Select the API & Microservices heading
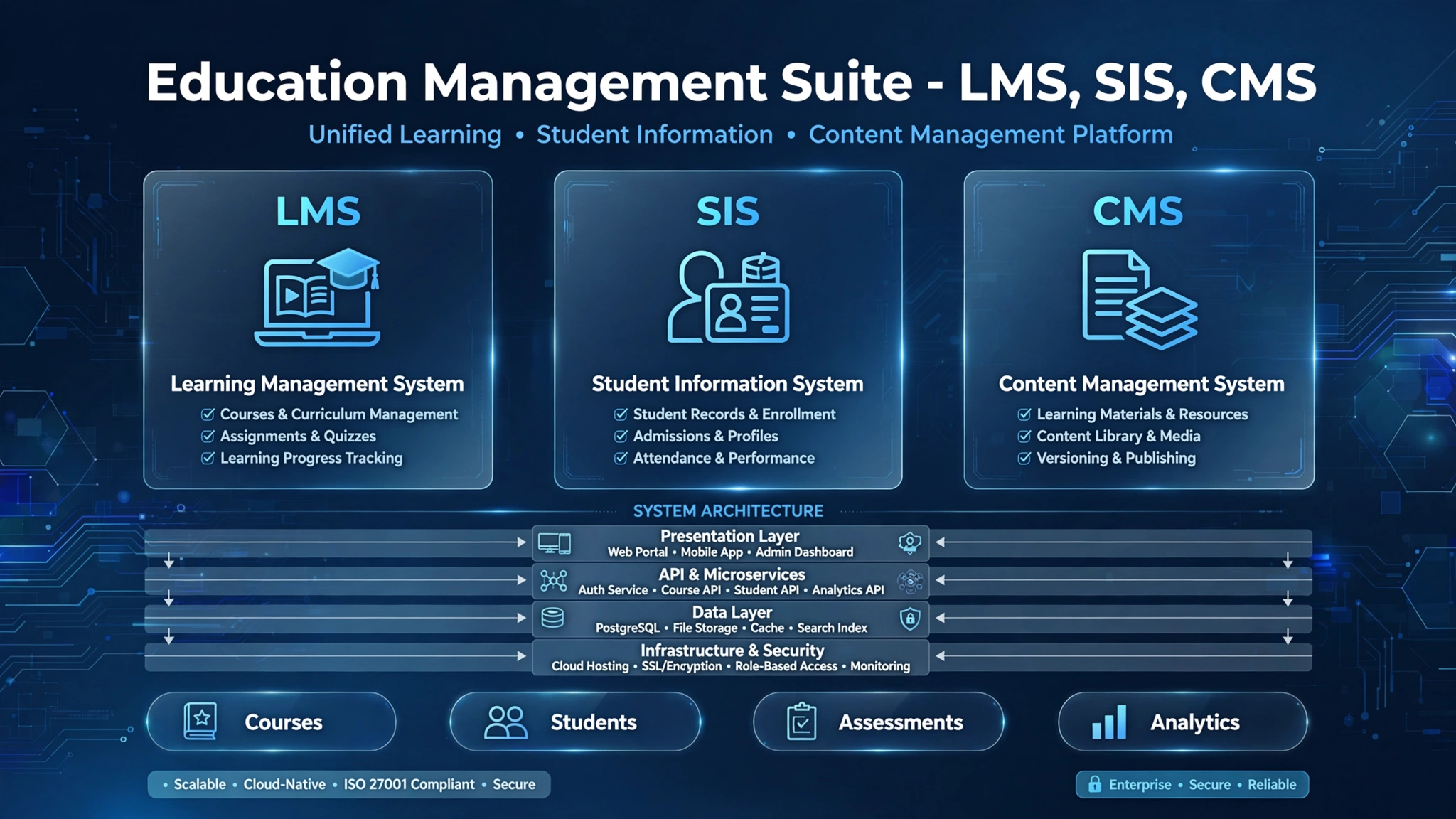The image size is (1456, 819). coord(732,574)
